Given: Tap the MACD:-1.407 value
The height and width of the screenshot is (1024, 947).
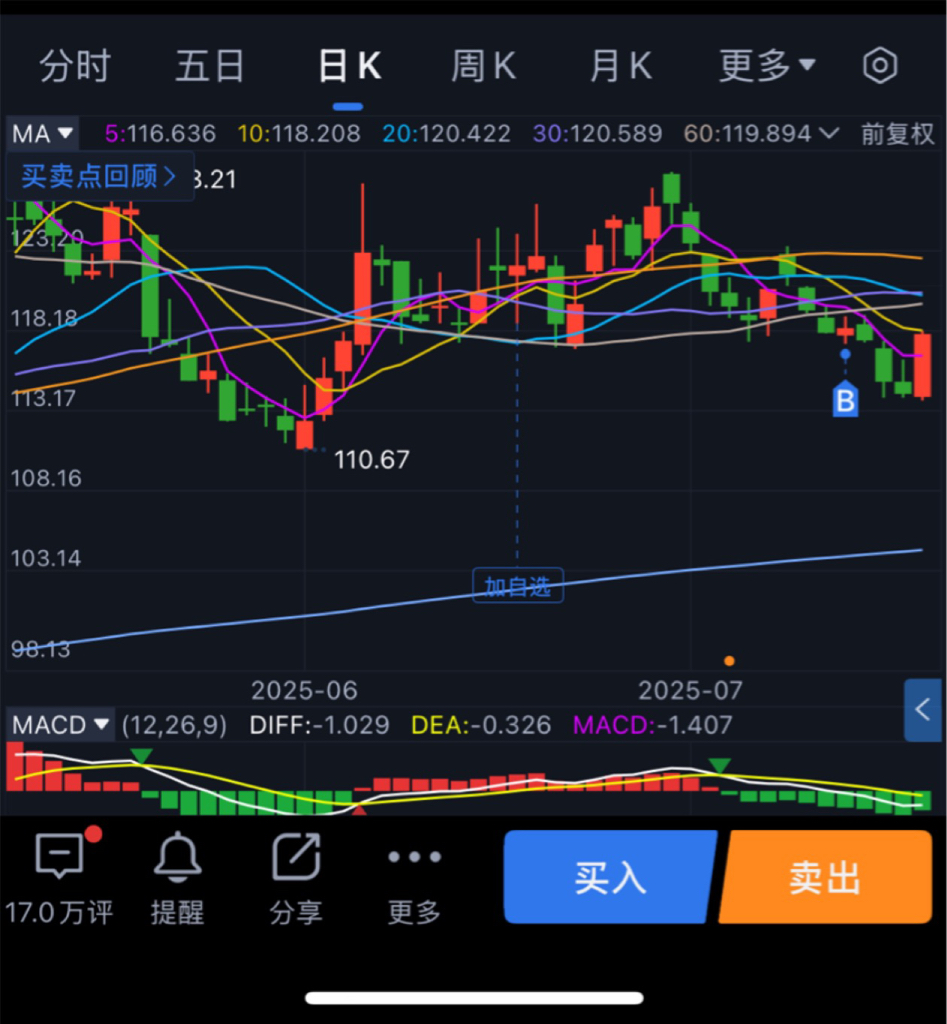Looking at the screenshot, I should point(652,725).
